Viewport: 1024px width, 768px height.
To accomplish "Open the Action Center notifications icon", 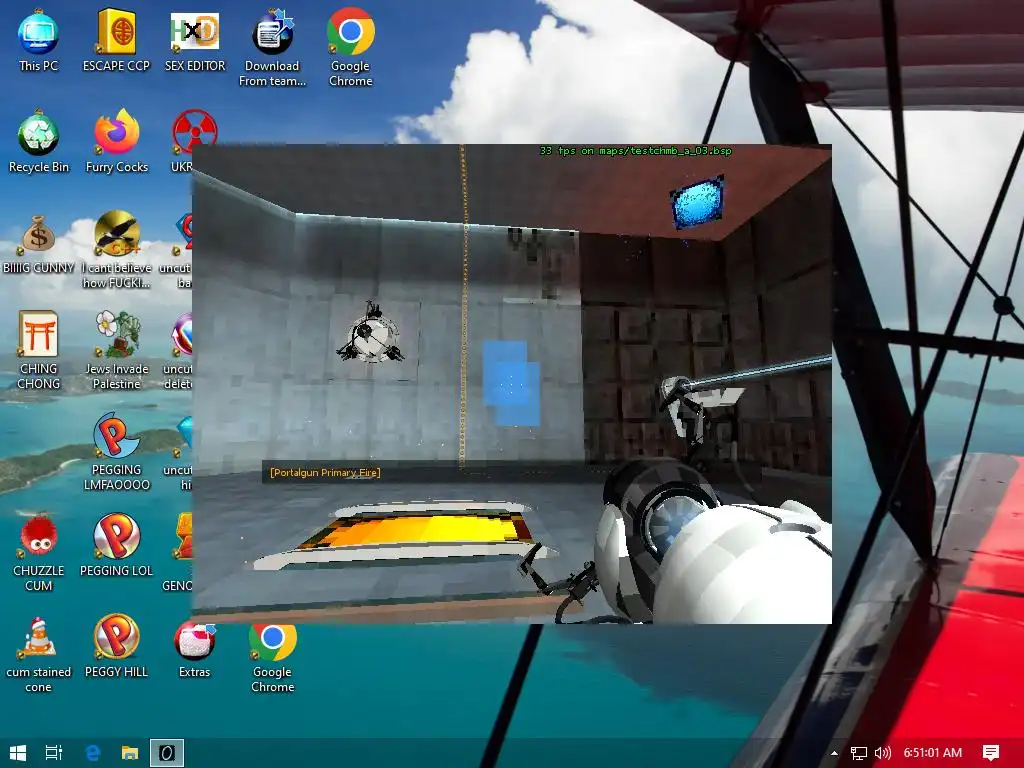I will point(991,753).
